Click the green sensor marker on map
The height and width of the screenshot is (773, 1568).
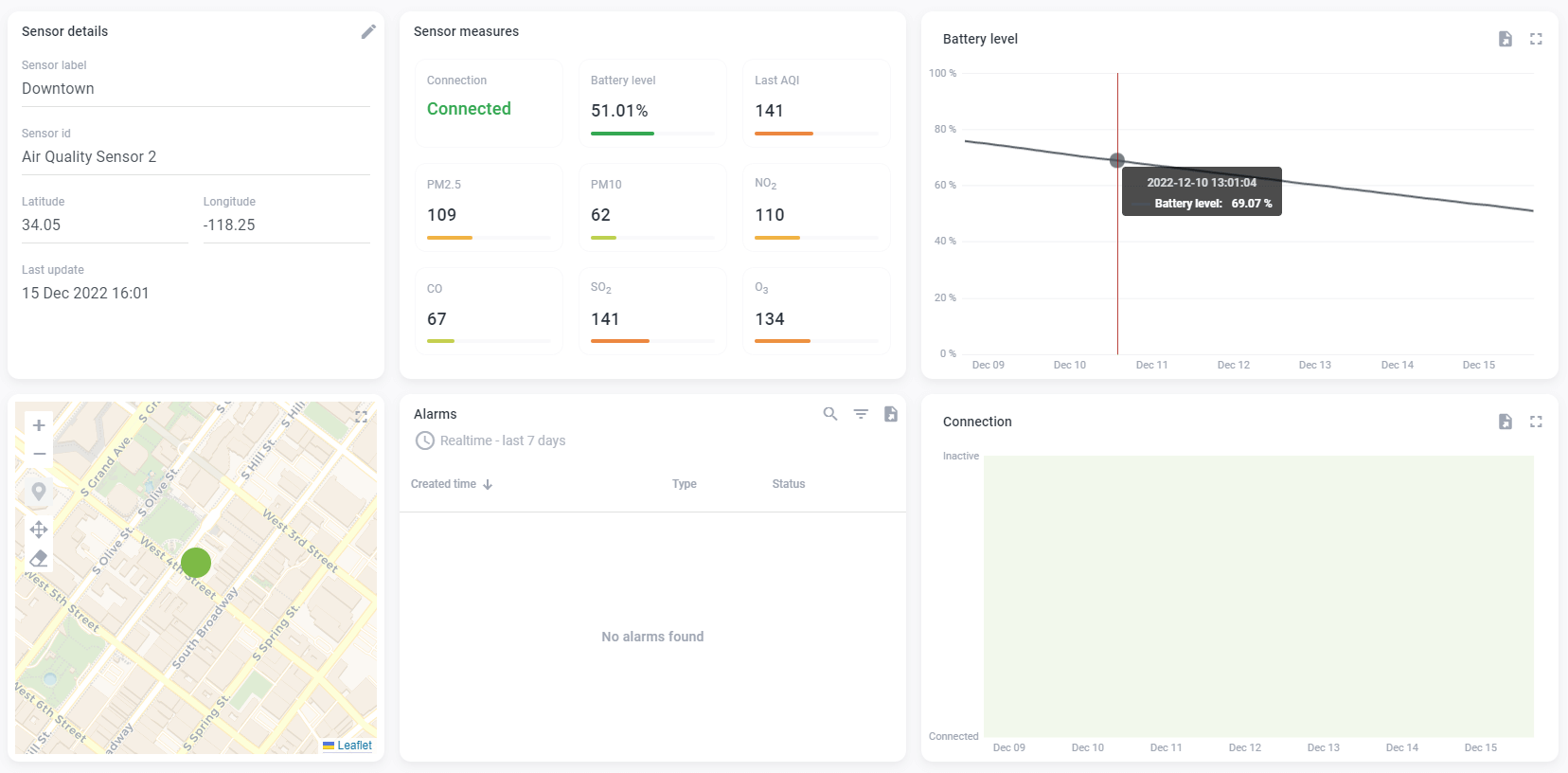tap(196, 563)
